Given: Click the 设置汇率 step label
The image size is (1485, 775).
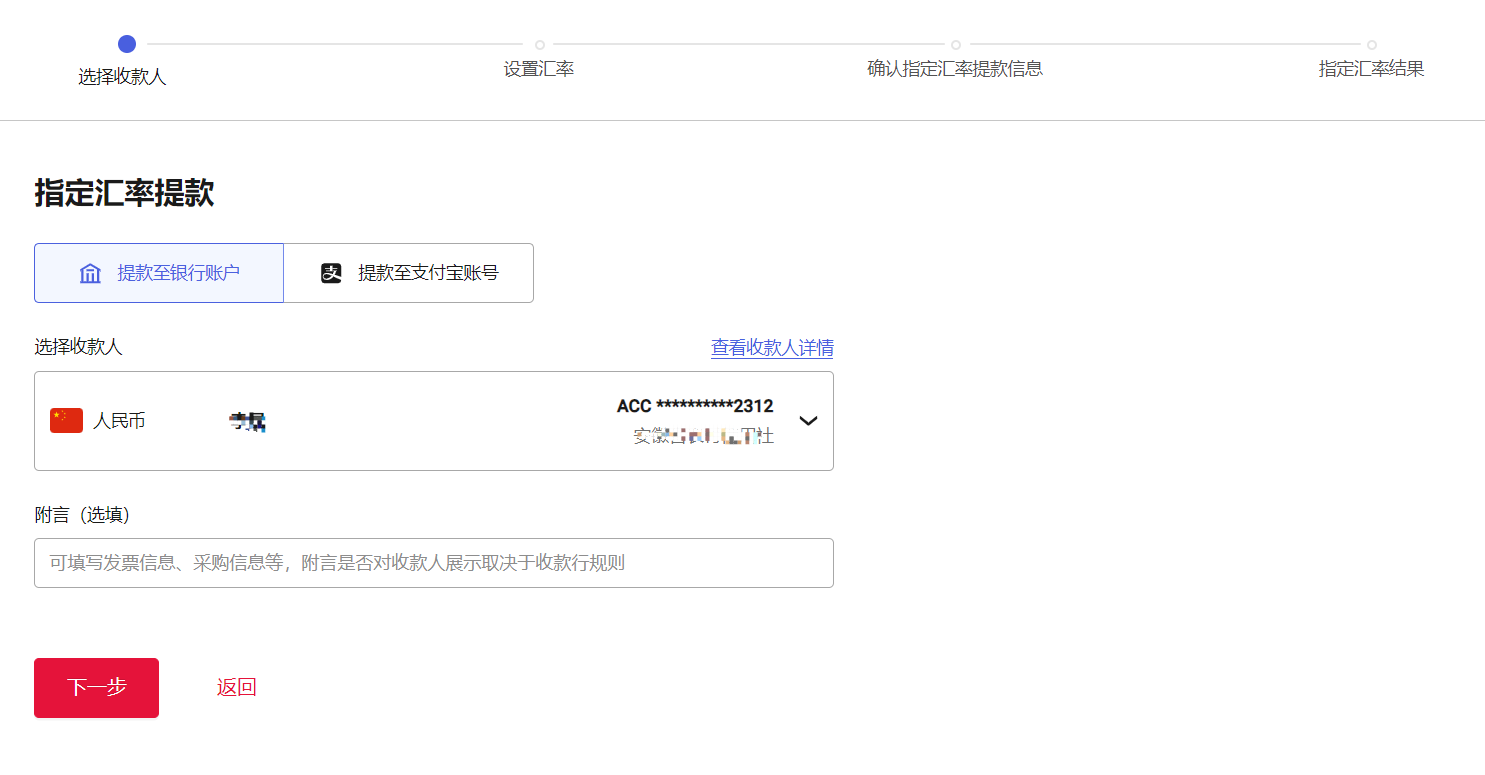Looking at the screenshot, I should (x=539, y=69).
